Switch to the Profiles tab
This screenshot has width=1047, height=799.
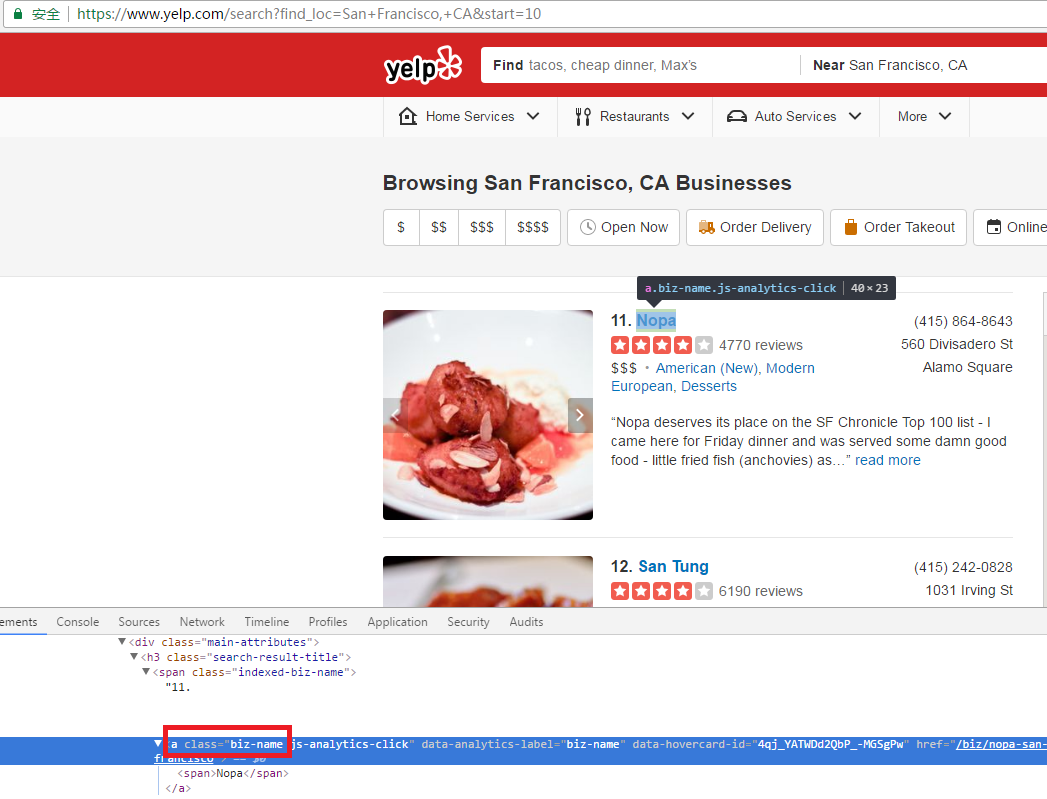[328, 621]
